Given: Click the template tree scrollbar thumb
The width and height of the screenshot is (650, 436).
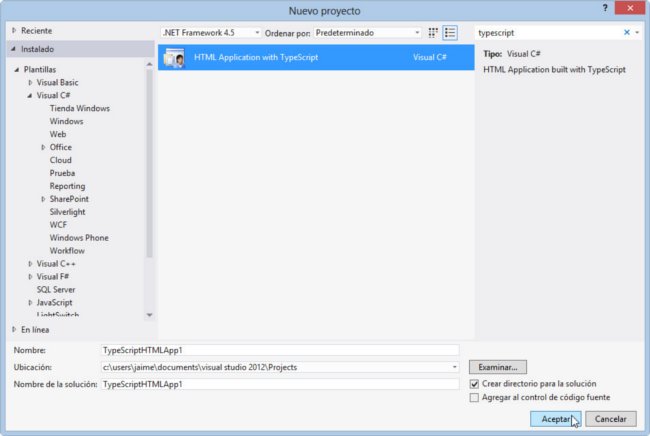Looking at the screenshot, I should (149, 163).
